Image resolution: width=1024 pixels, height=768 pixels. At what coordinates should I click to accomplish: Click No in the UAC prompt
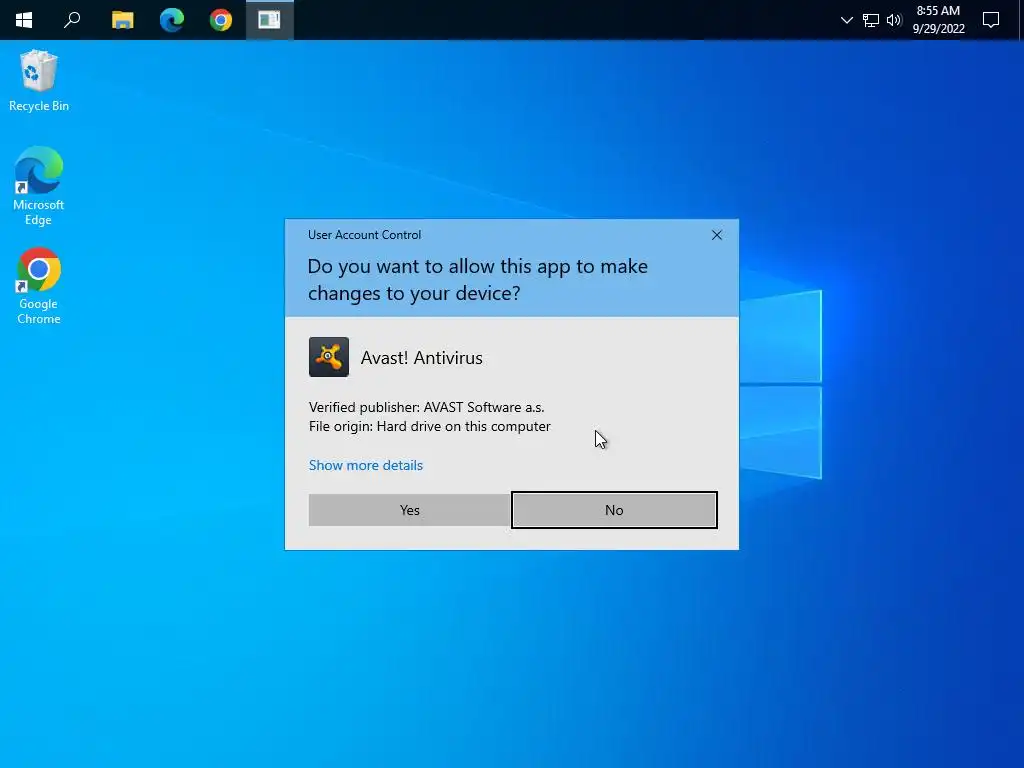coord(614,510)
